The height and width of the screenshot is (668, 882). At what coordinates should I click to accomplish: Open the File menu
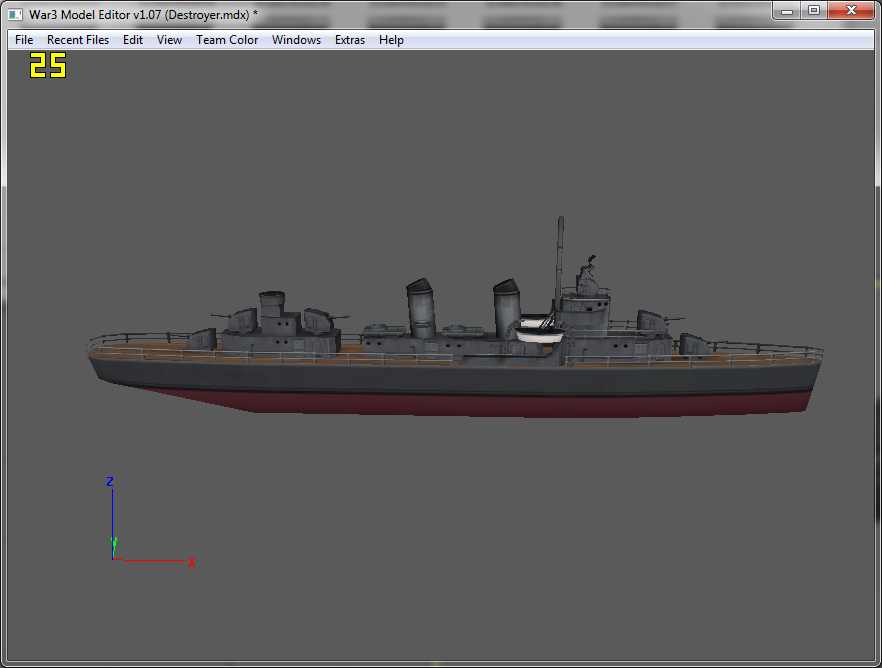click(x=24, y=40)
